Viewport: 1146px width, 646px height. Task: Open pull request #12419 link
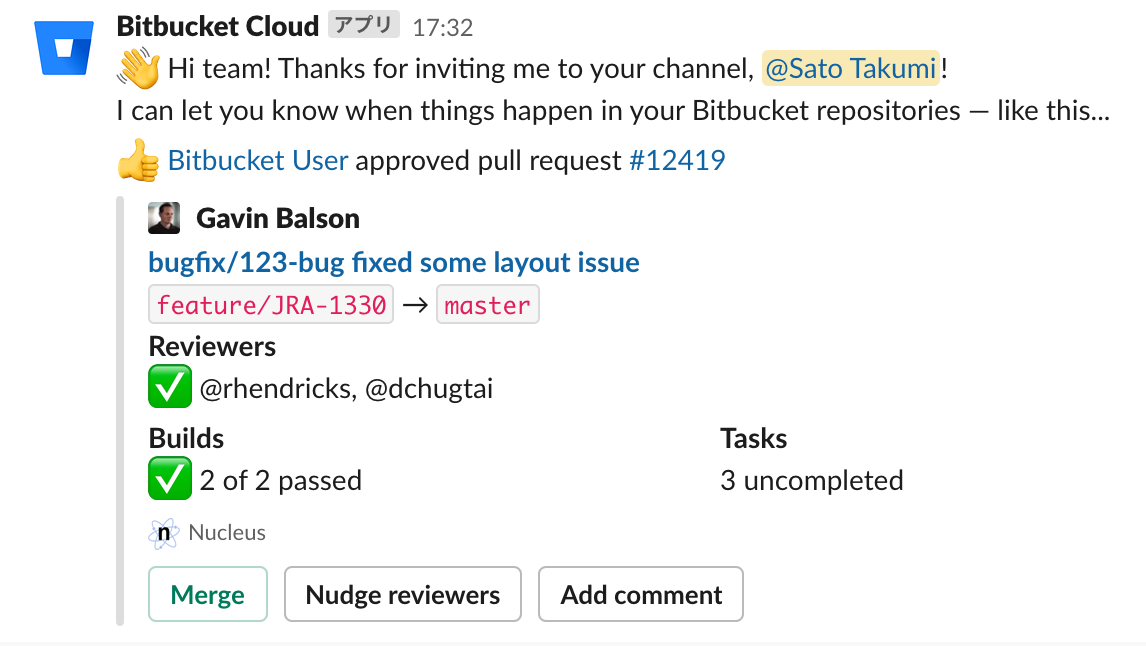tap(677, 161)
